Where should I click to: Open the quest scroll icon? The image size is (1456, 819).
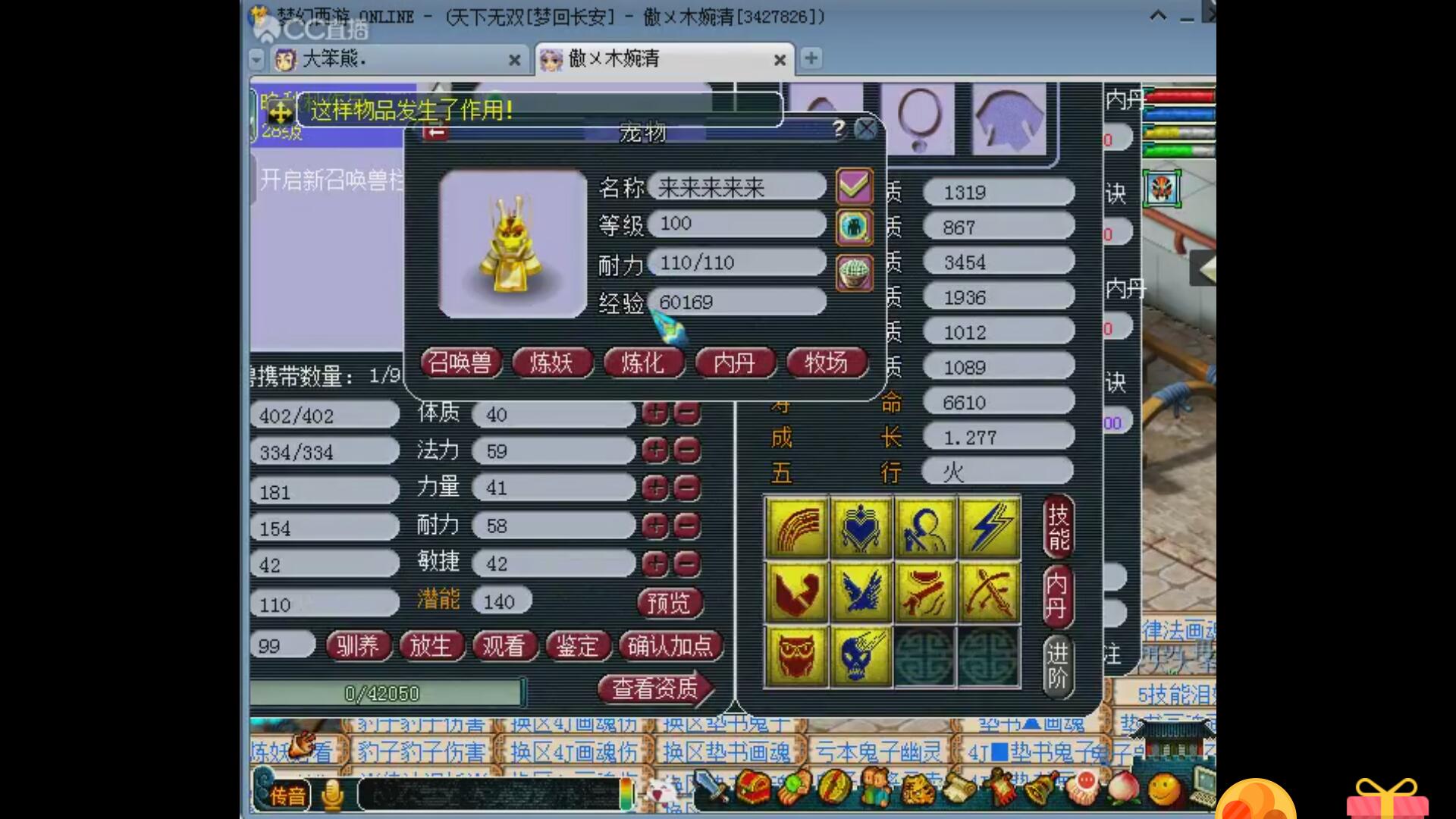[x=959, y=789]
